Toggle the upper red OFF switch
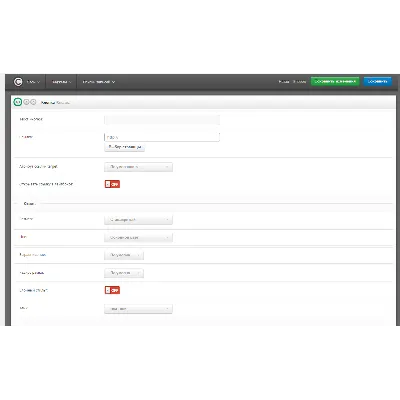 pos(112,184)
